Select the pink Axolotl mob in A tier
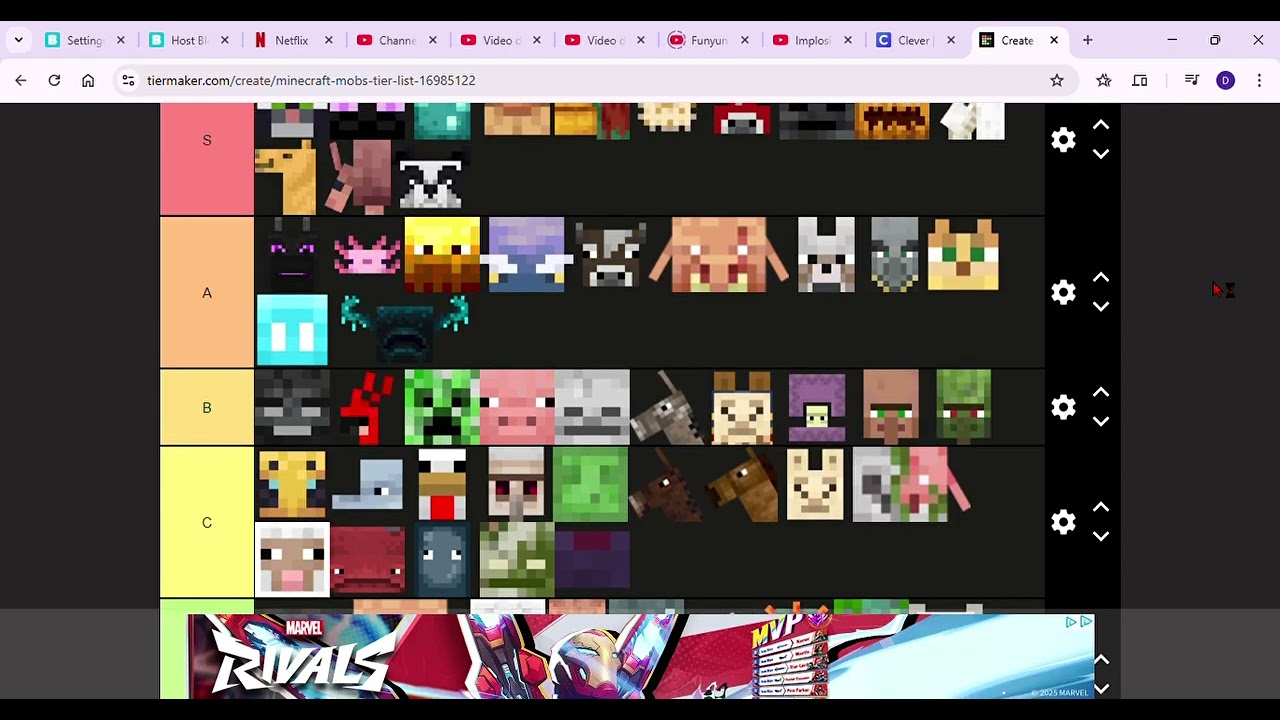 click(x=367, y=255)
